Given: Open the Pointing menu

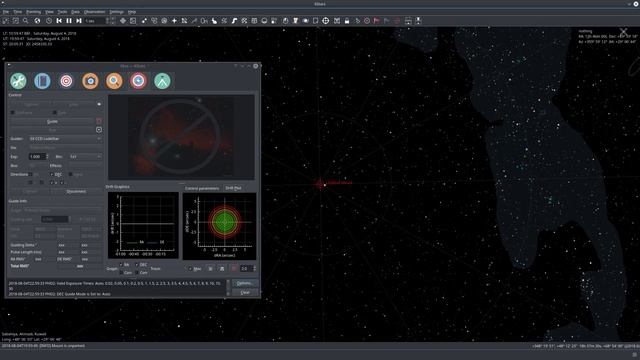Looking at the screenshot, I should tap(33, 12).
